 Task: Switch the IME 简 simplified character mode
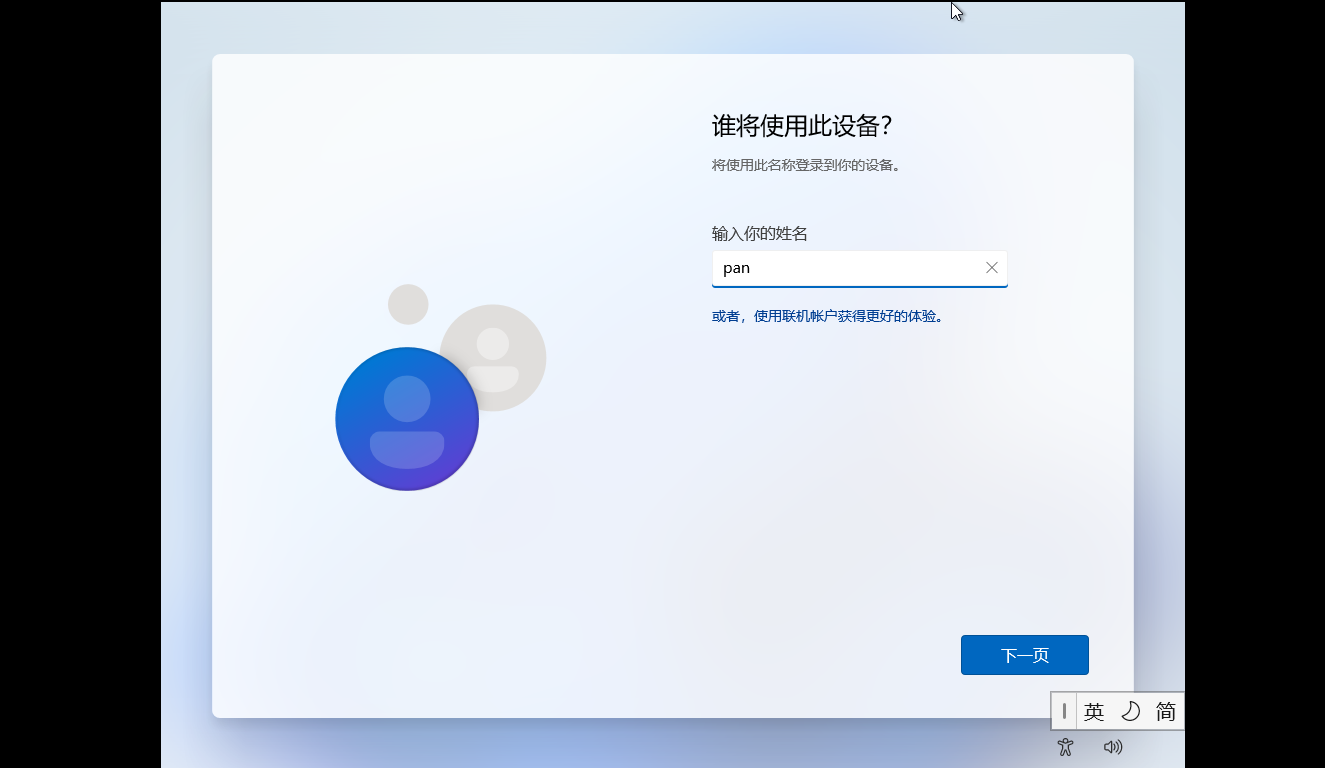tap(1166, 712)
